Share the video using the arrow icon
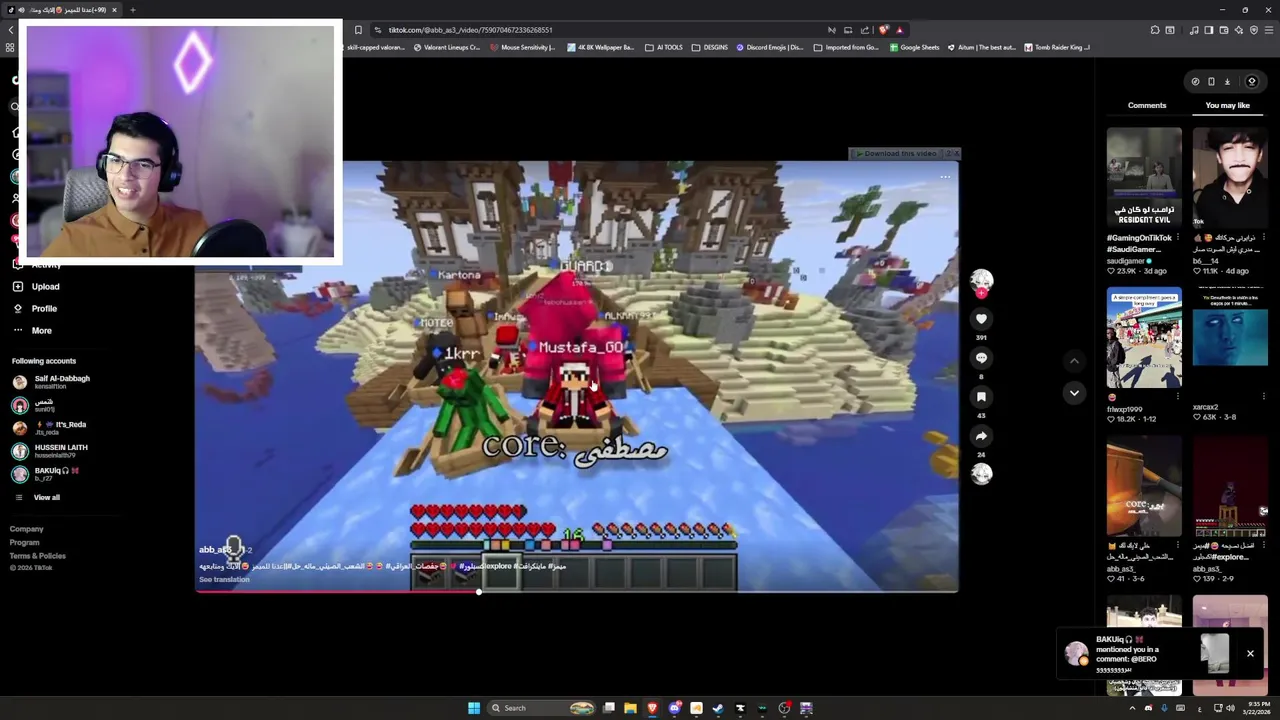The width and height of the screenshot is (1280, 720). [981, 436]
